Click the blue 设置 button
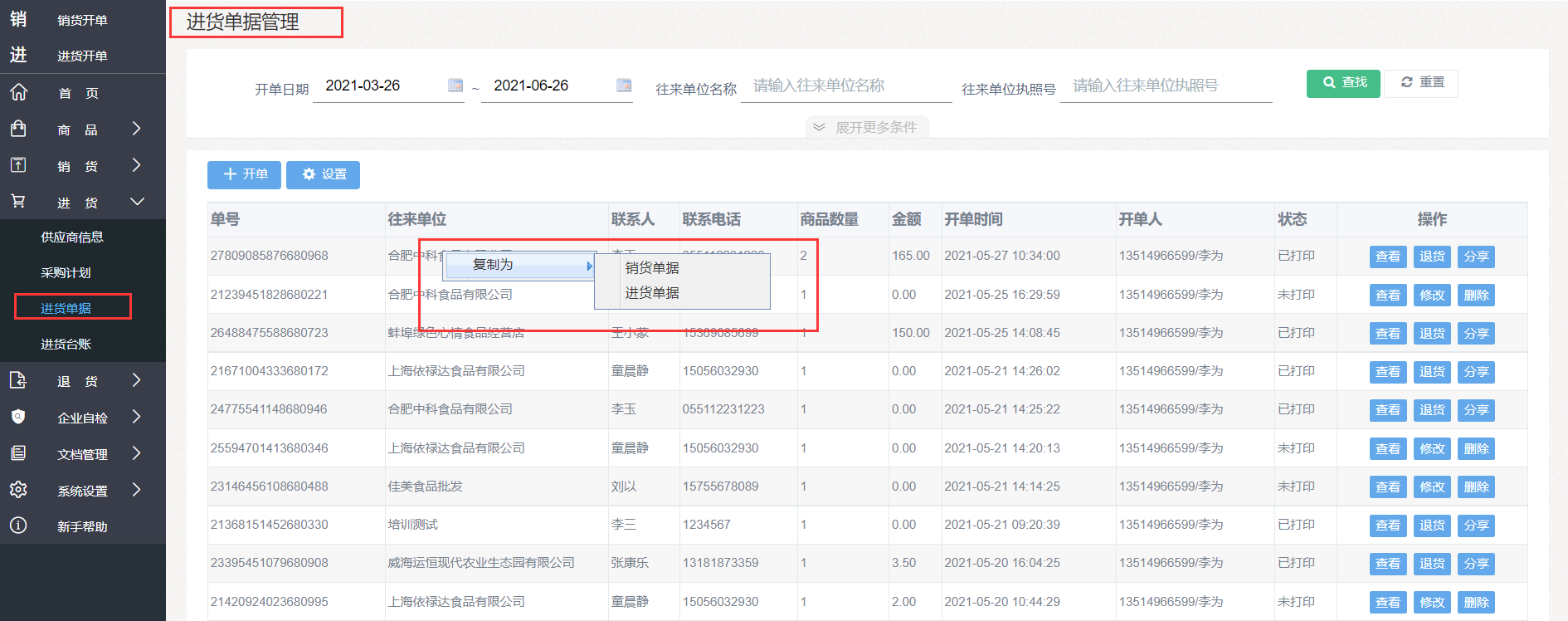The width and height of the screenshot is (1568, 621). pyautogui.click(x=323, y=174)
